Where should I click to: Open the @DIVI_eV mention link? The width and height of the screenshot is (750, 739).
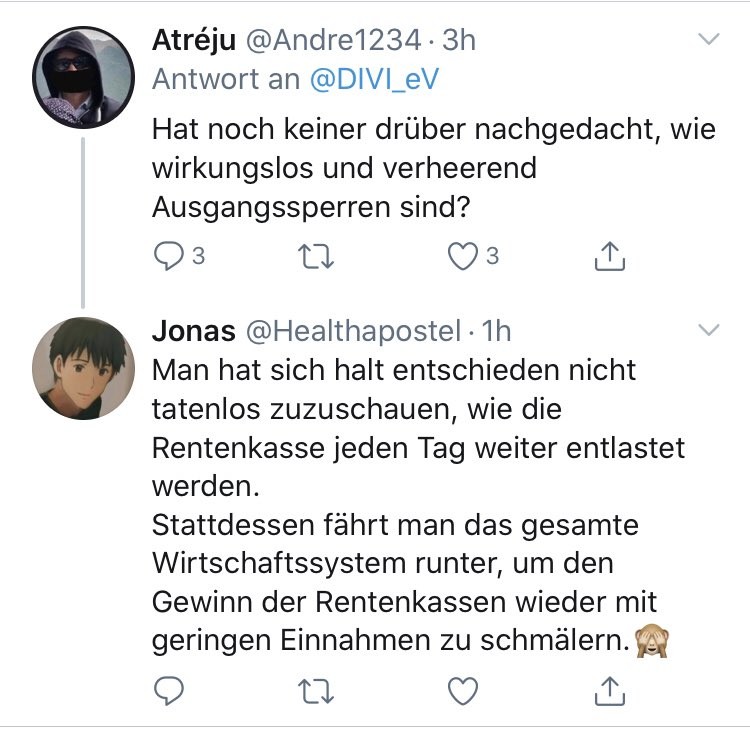pyautogui.click(x=374, y=80)
